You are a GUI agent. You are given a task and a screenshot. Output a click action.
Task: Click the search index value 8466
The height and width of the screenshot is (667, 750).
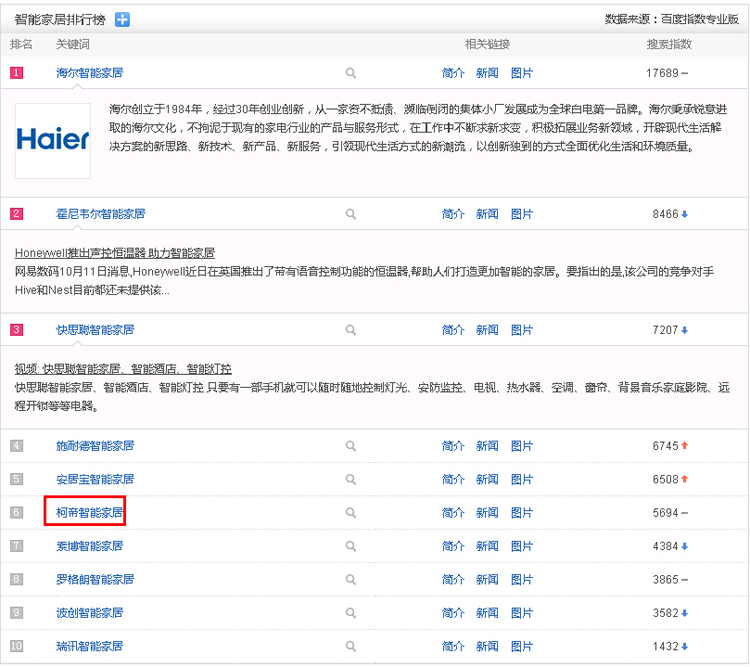point(666,213)
